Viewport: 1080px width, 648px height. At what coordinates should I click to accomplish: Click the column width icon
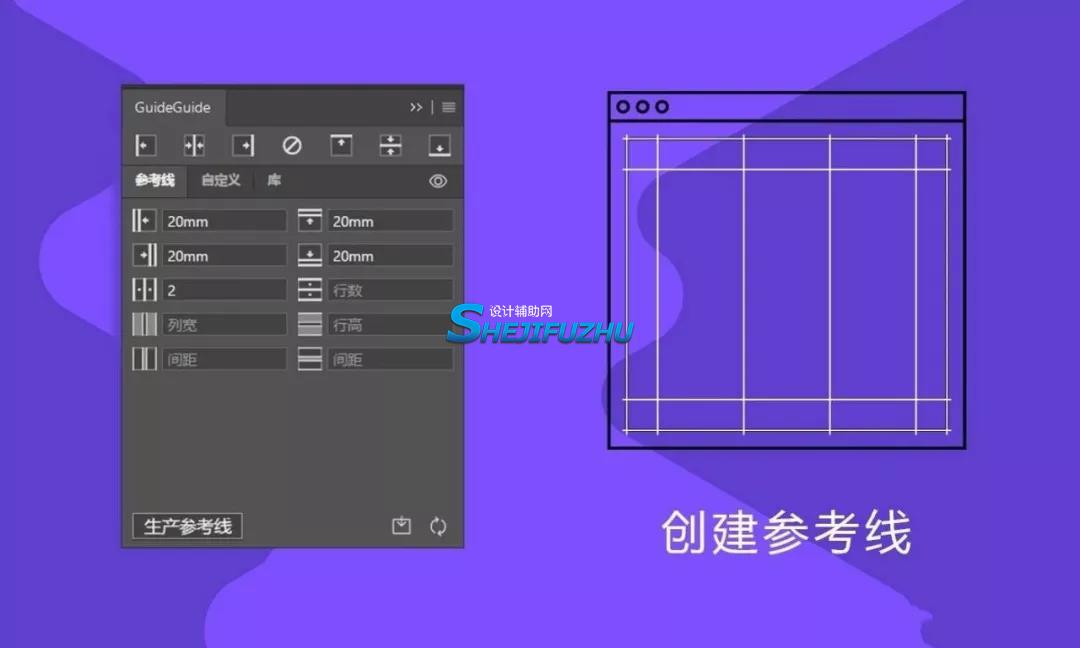144,324
